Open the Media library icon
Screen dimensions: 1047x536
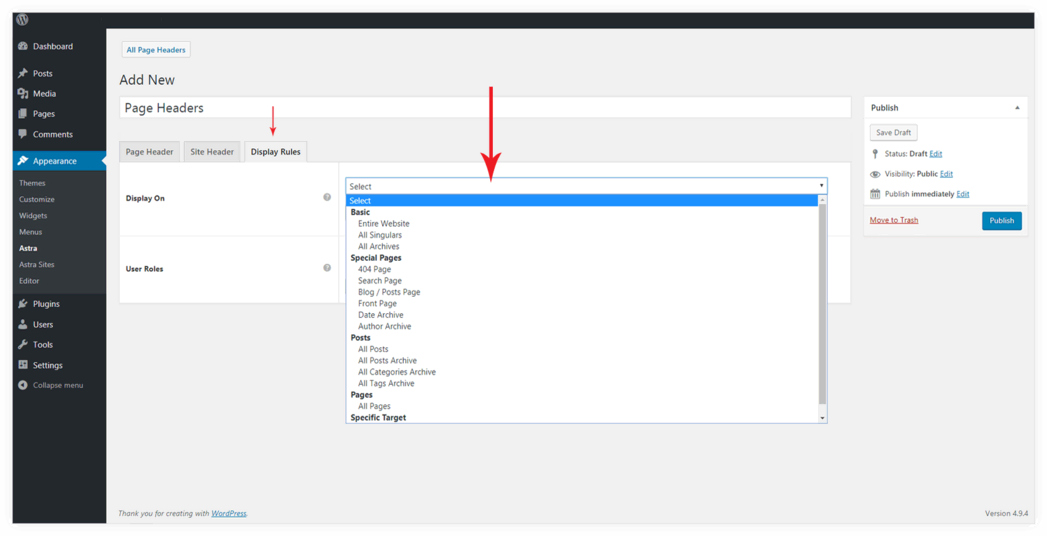[x=23, y=93]
